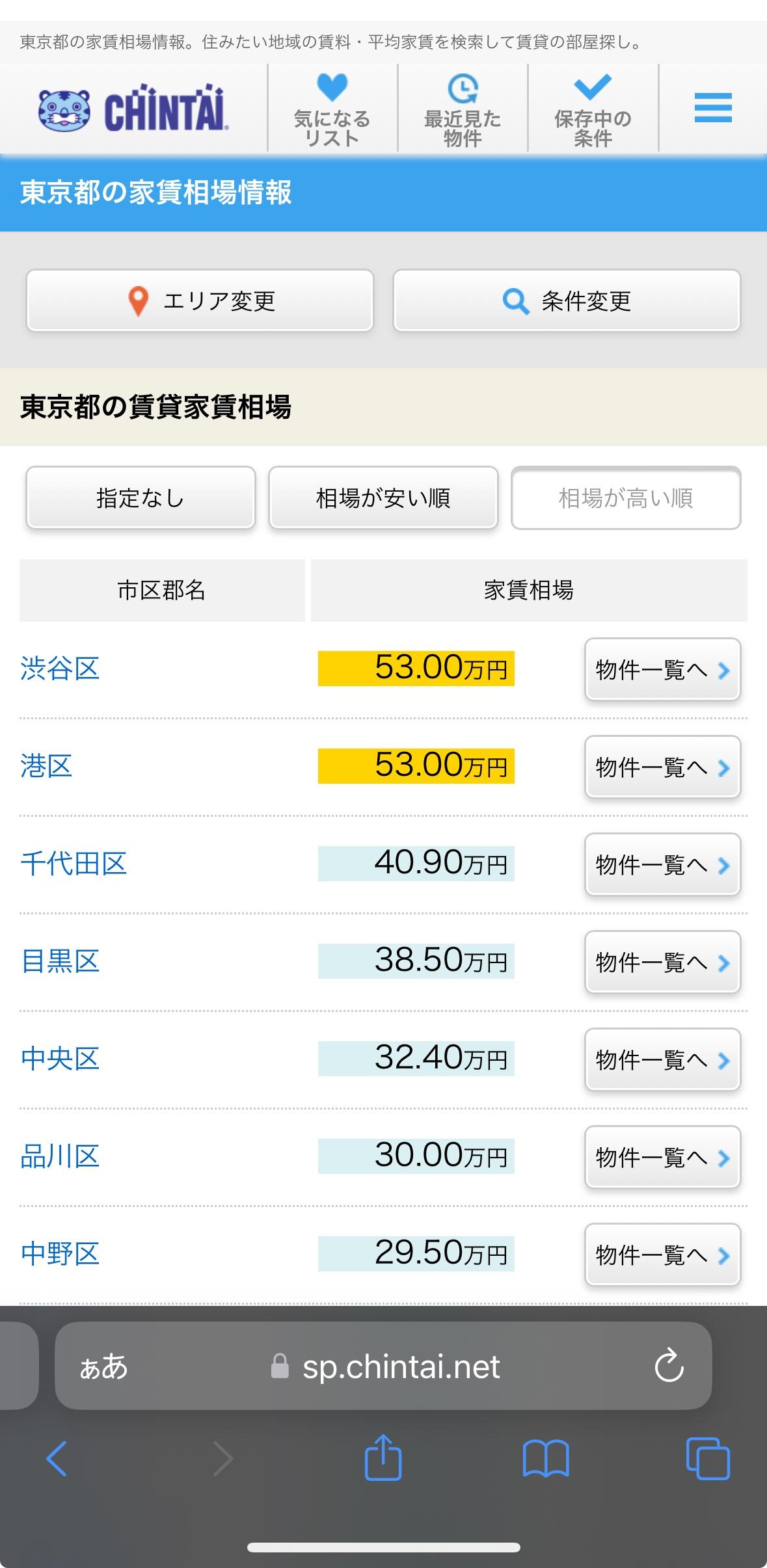Reload the page in address bar

(669, 1366)
